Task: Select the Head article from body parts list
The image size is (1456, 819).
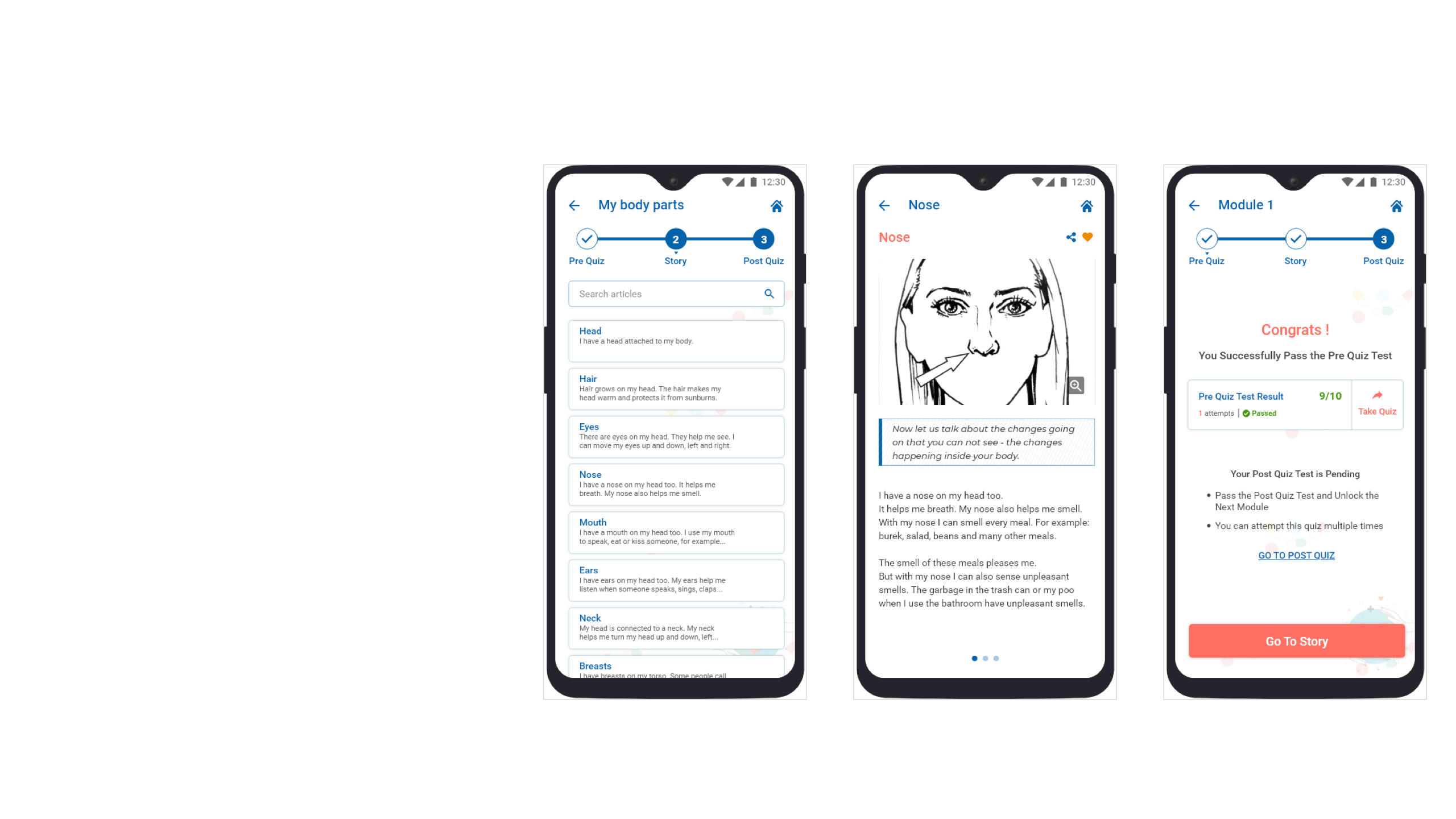Action: click(676, 335)
